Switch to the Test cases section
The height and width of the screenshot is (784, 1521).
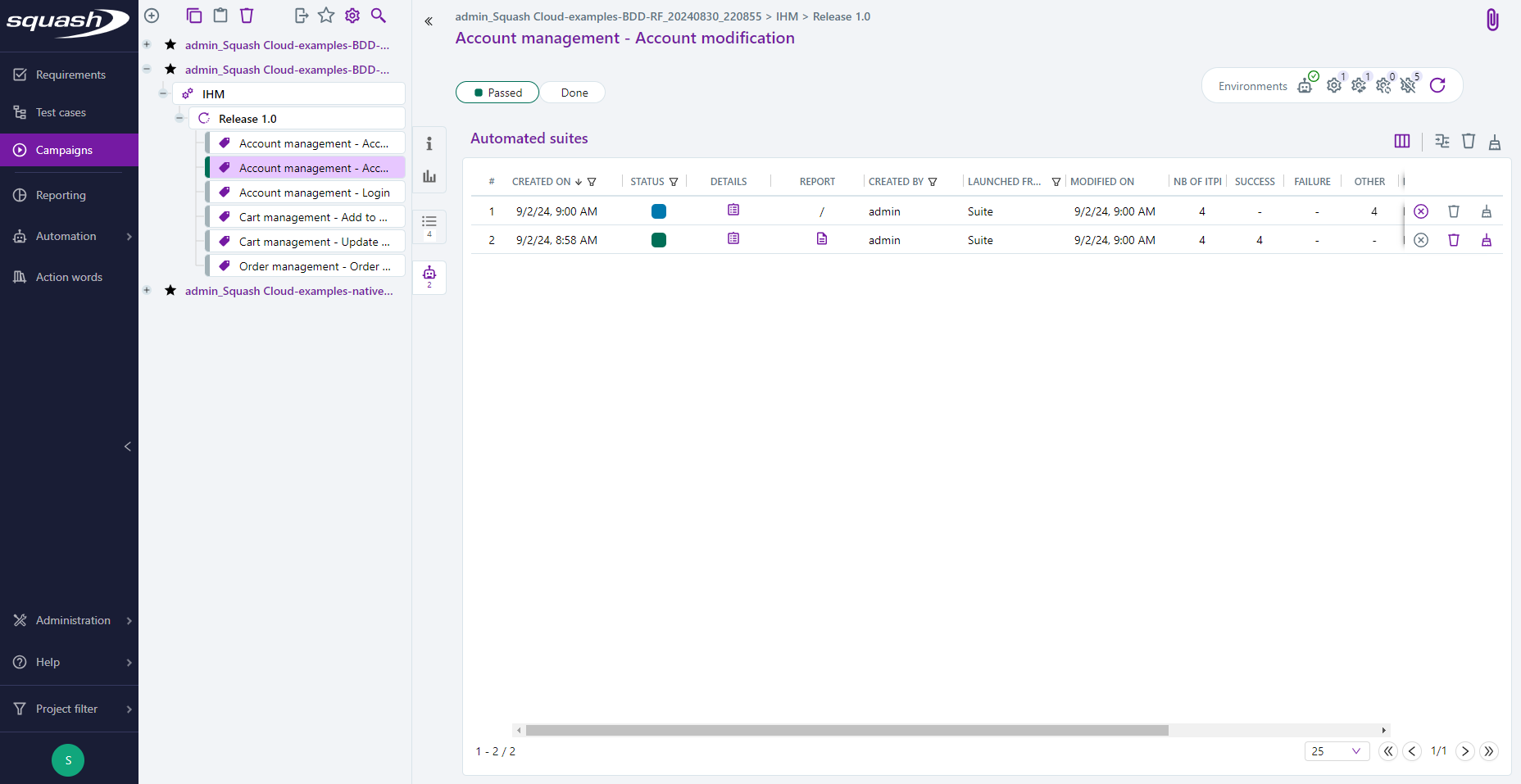click(x=61, y=112)
